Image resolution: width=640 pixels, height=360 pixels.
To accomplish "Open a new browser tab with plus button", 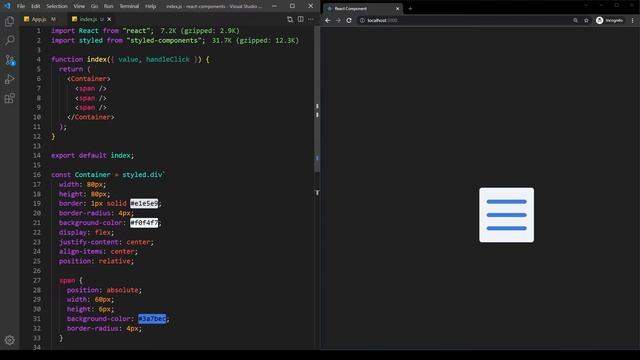I will coord(410,9).
